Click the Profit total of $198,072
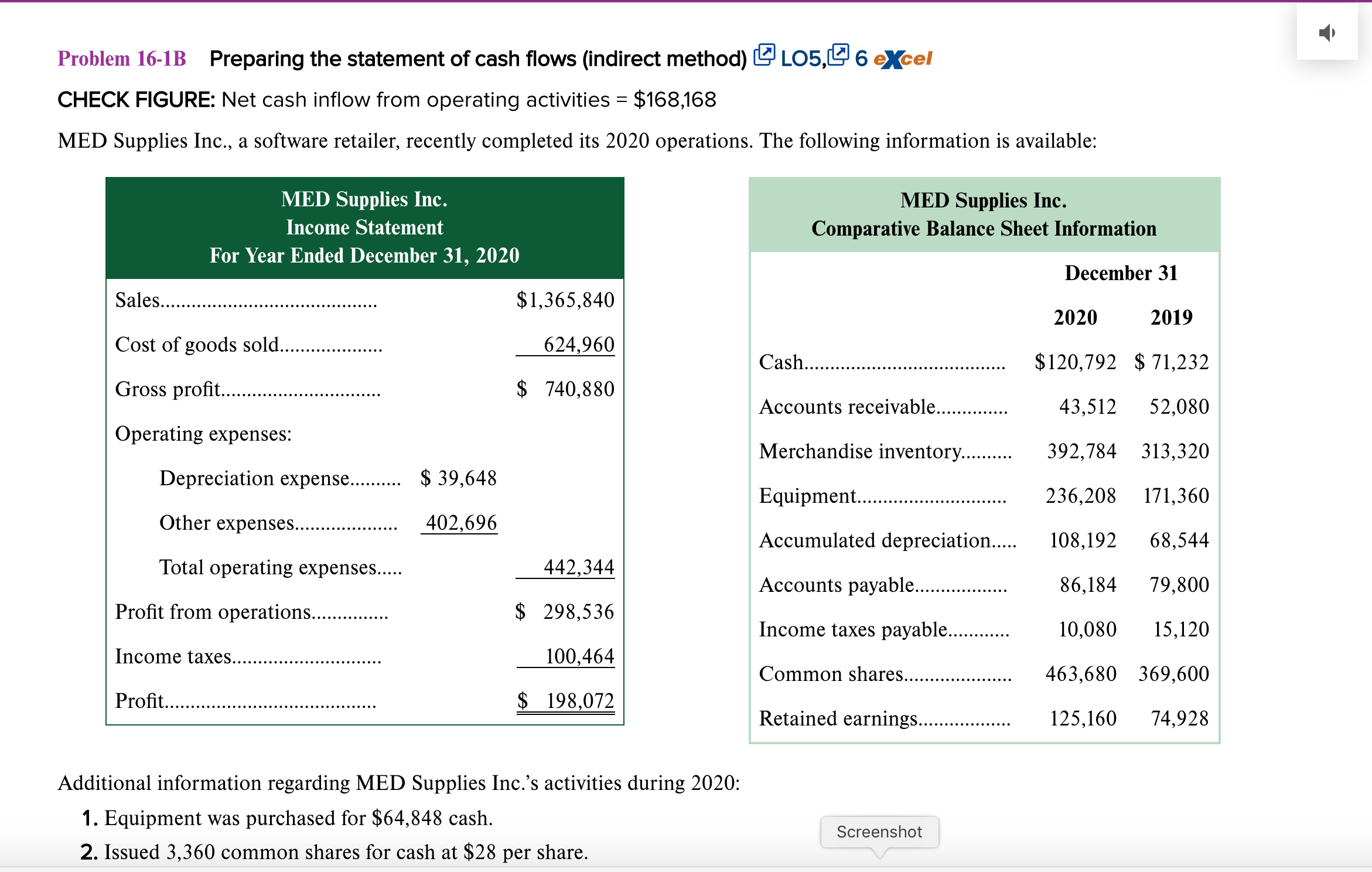1372x872 pixels. click(x=565, y=700)
